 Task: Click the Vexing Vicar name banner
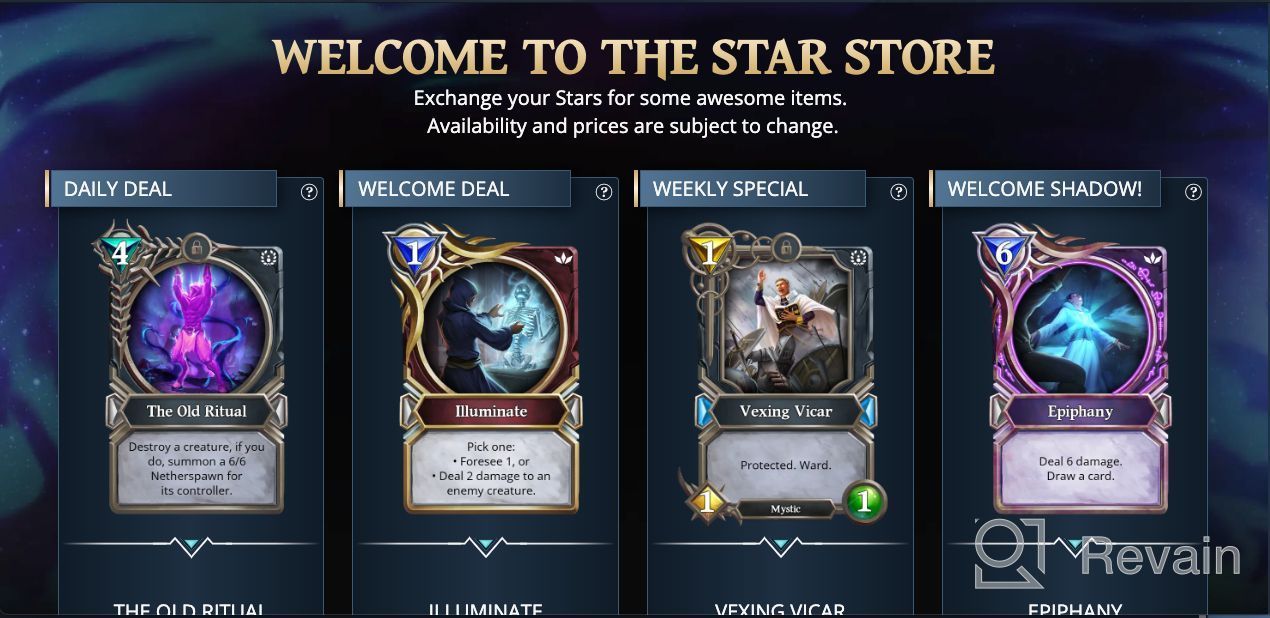coord(786,411)
